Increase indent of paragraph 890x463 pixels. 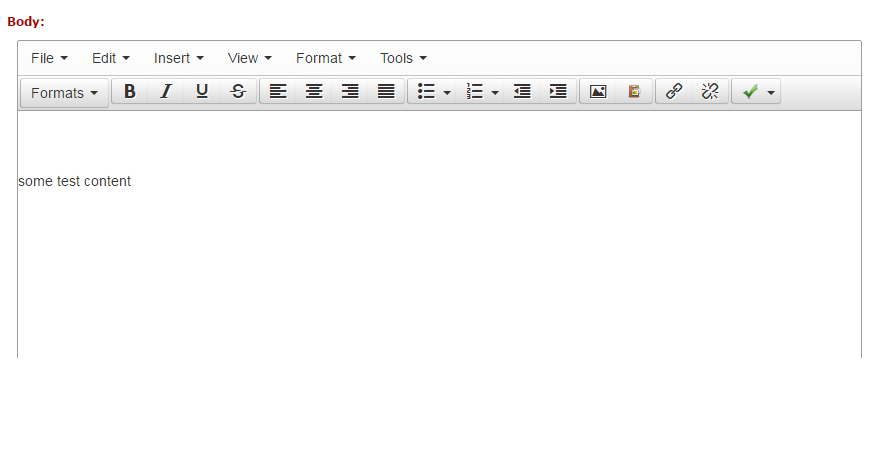point(558,91)
